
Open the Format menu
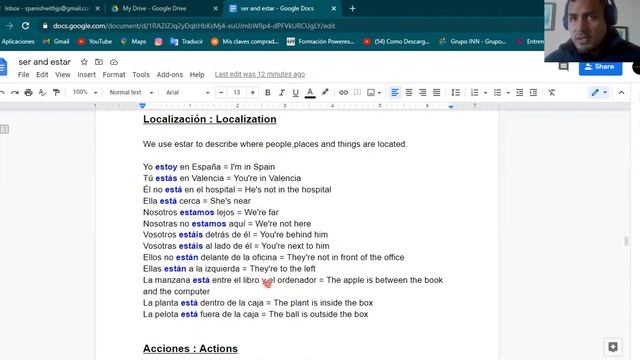pos(114,75)
